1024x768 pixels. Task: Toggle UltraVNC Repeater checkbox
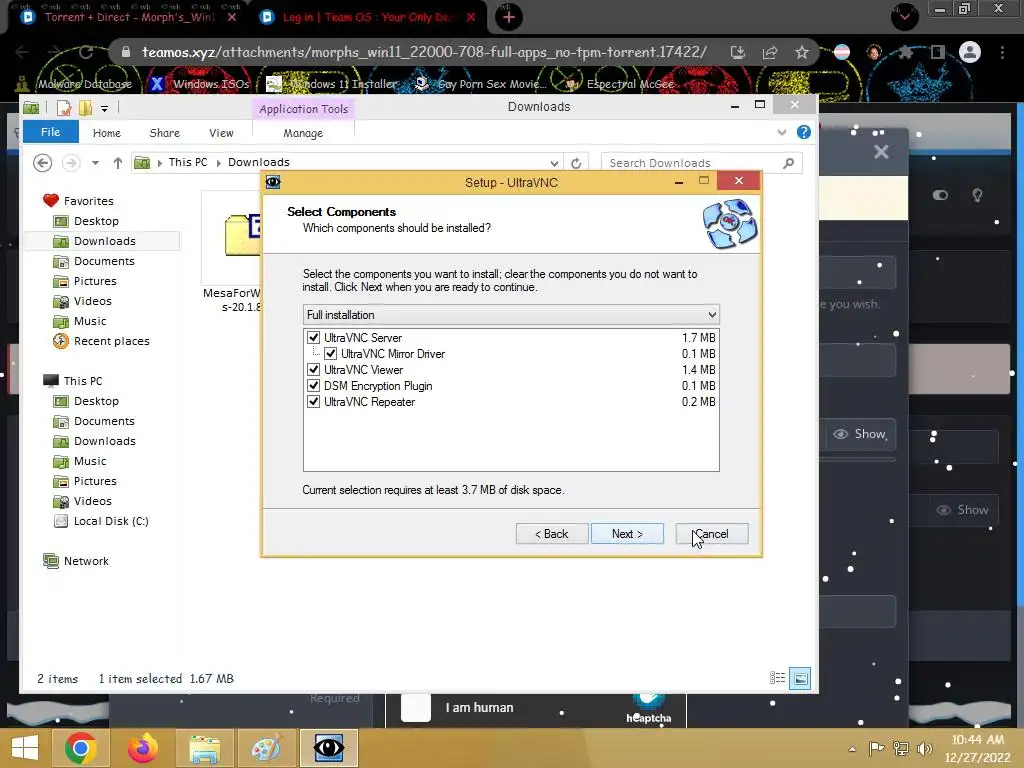[x=313, y=402]
